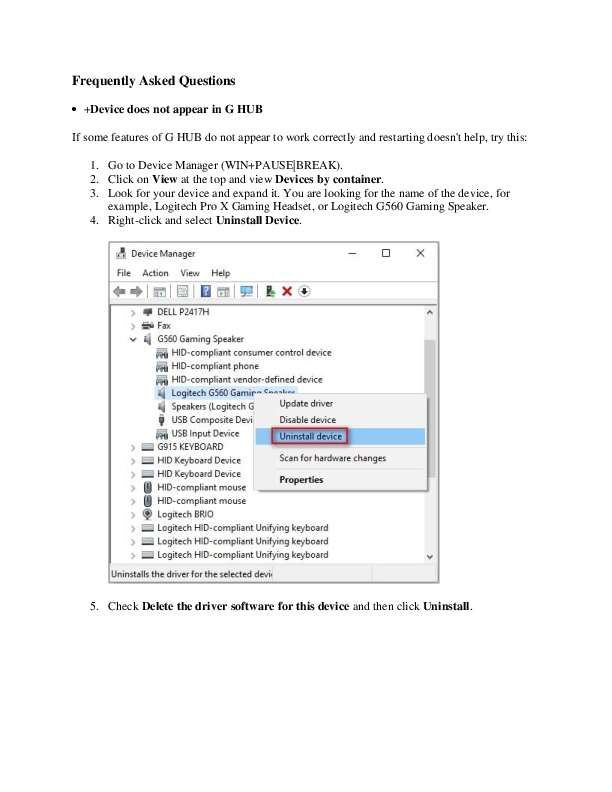Click the Update device driver green-arrow icon
612x792 pixels.
coord(270,291)
